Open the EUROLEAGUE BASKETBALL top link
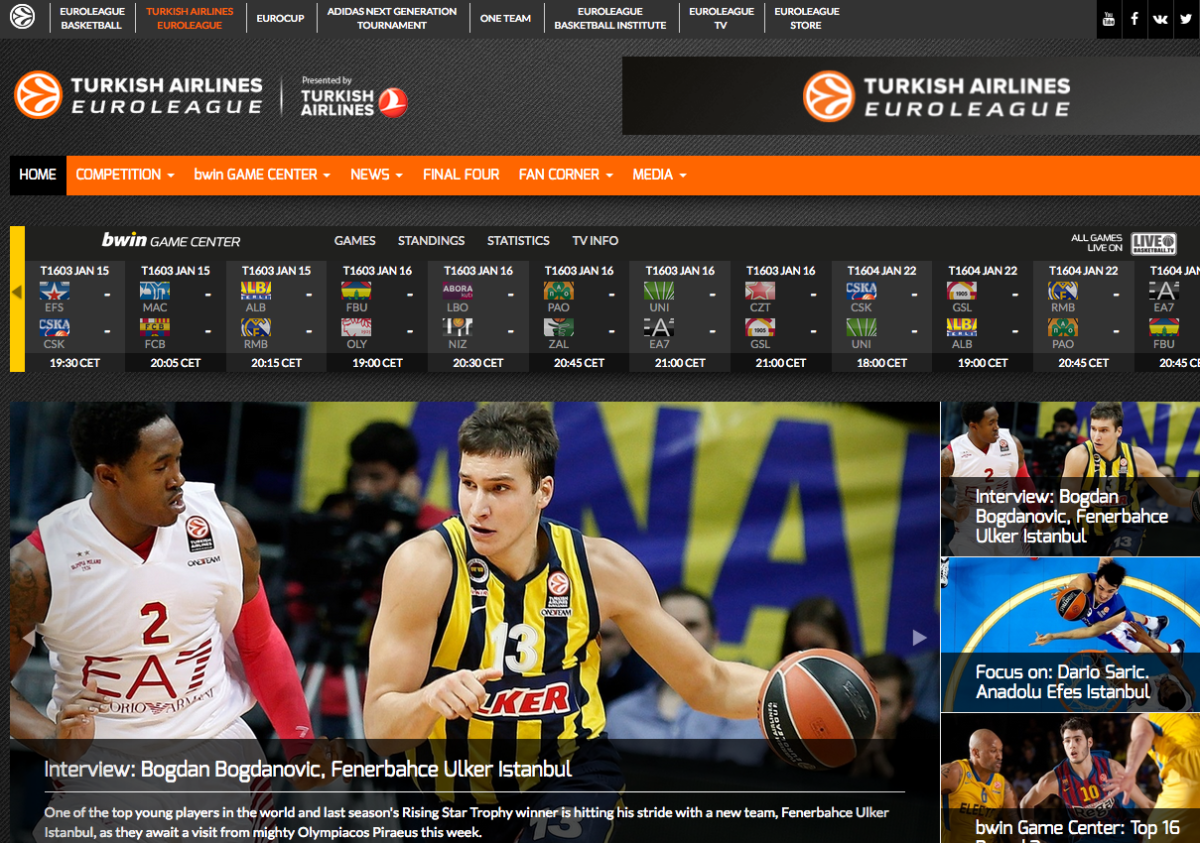1200x843 pixels. click(x=91, y=18)
